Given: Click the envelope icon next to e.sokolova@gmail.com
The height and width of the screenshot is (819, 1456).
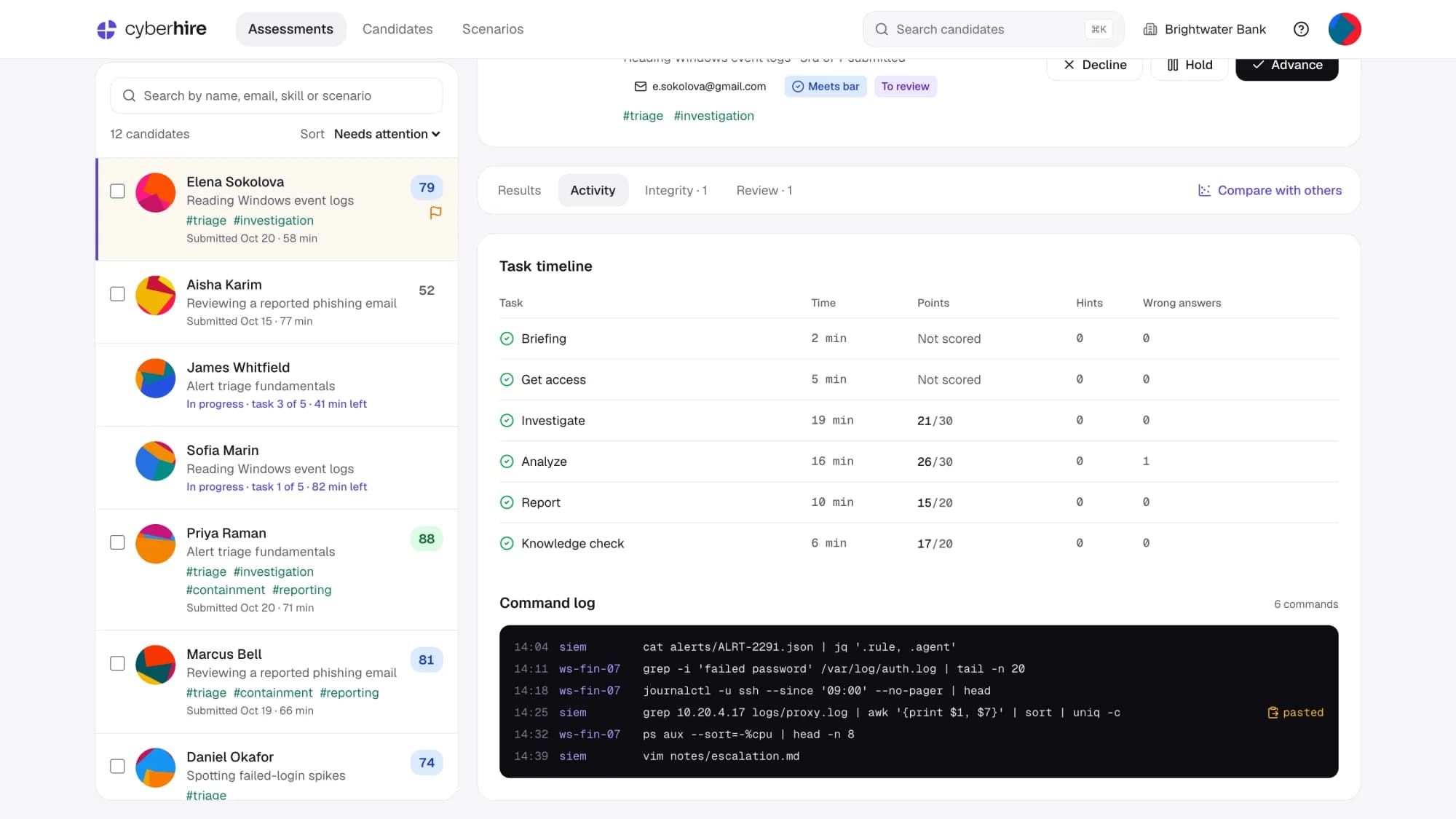Looking at the screenshot, I should pyautogui.click(x=641, y=87).
